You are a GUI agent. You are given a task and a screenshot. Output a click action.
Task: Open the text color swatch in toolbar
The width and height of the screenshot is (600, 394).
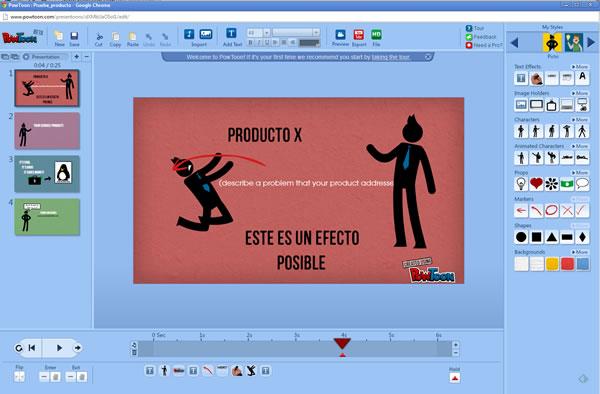[x=309, y=43]
